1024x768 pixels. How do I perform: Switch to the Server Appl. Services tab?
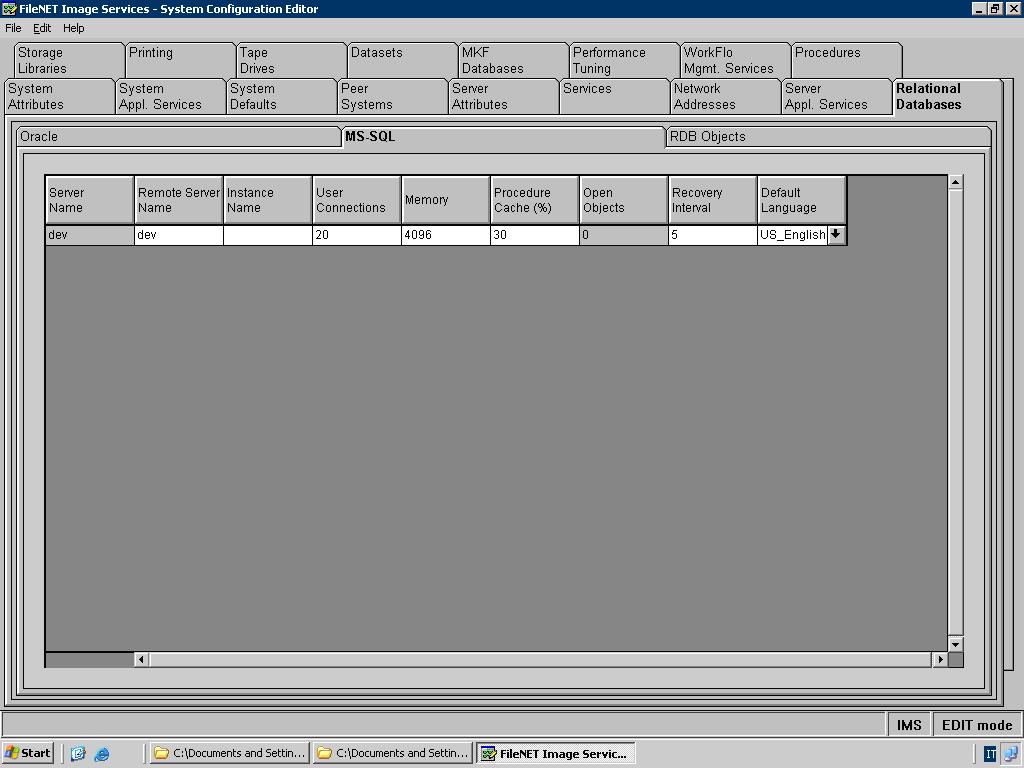(x=836, y=97)
